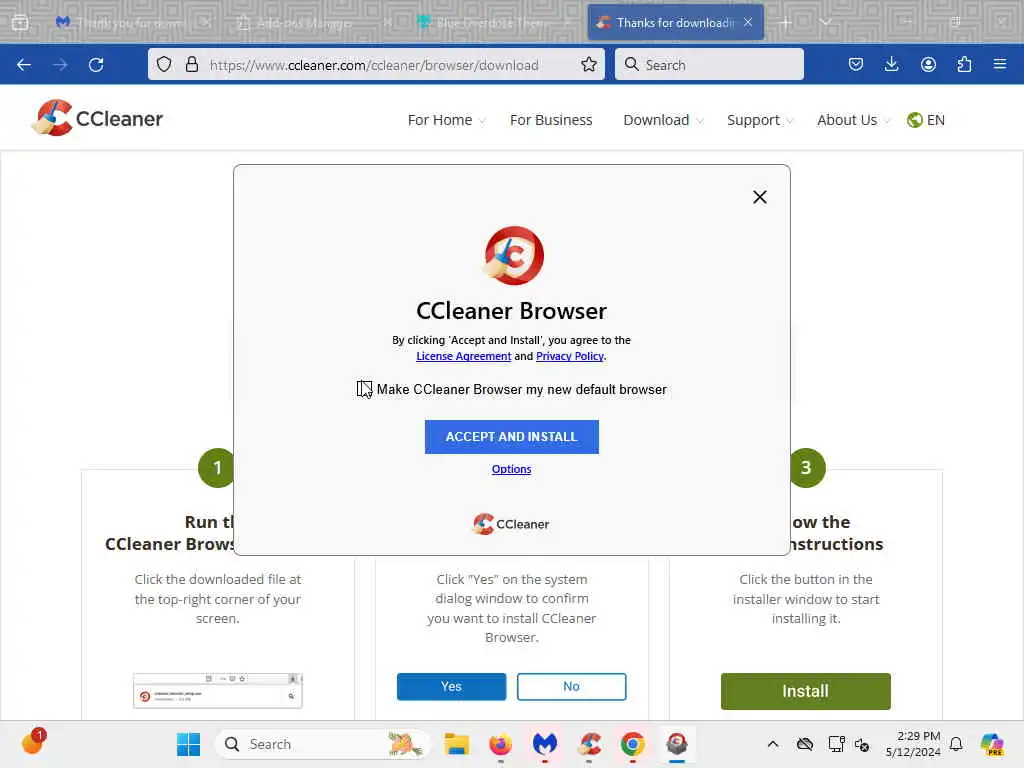Click the muted volume tray icon
Screen dimensions: 1024x768
pos(862,744)
